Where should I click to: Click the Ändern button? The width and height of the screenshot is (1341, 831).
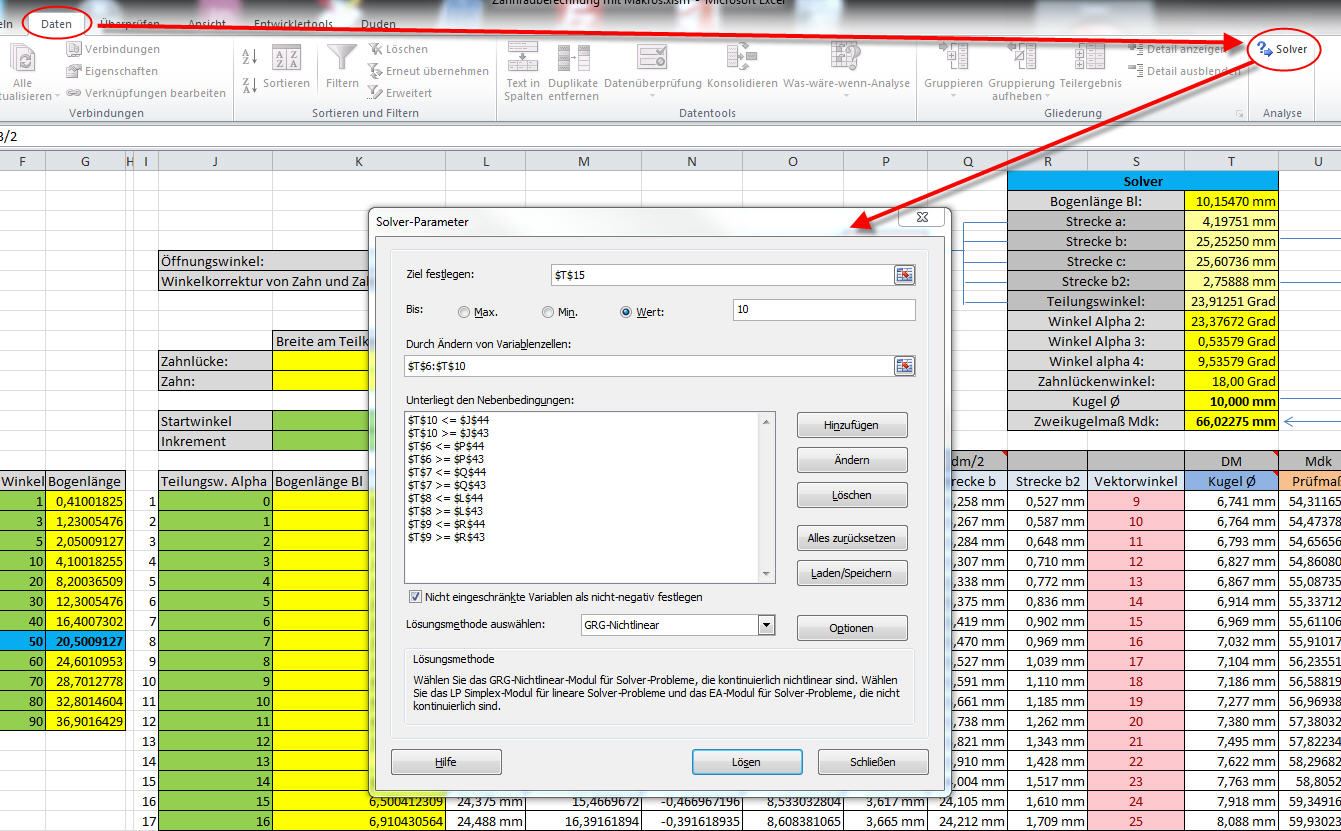coord(852,460)
